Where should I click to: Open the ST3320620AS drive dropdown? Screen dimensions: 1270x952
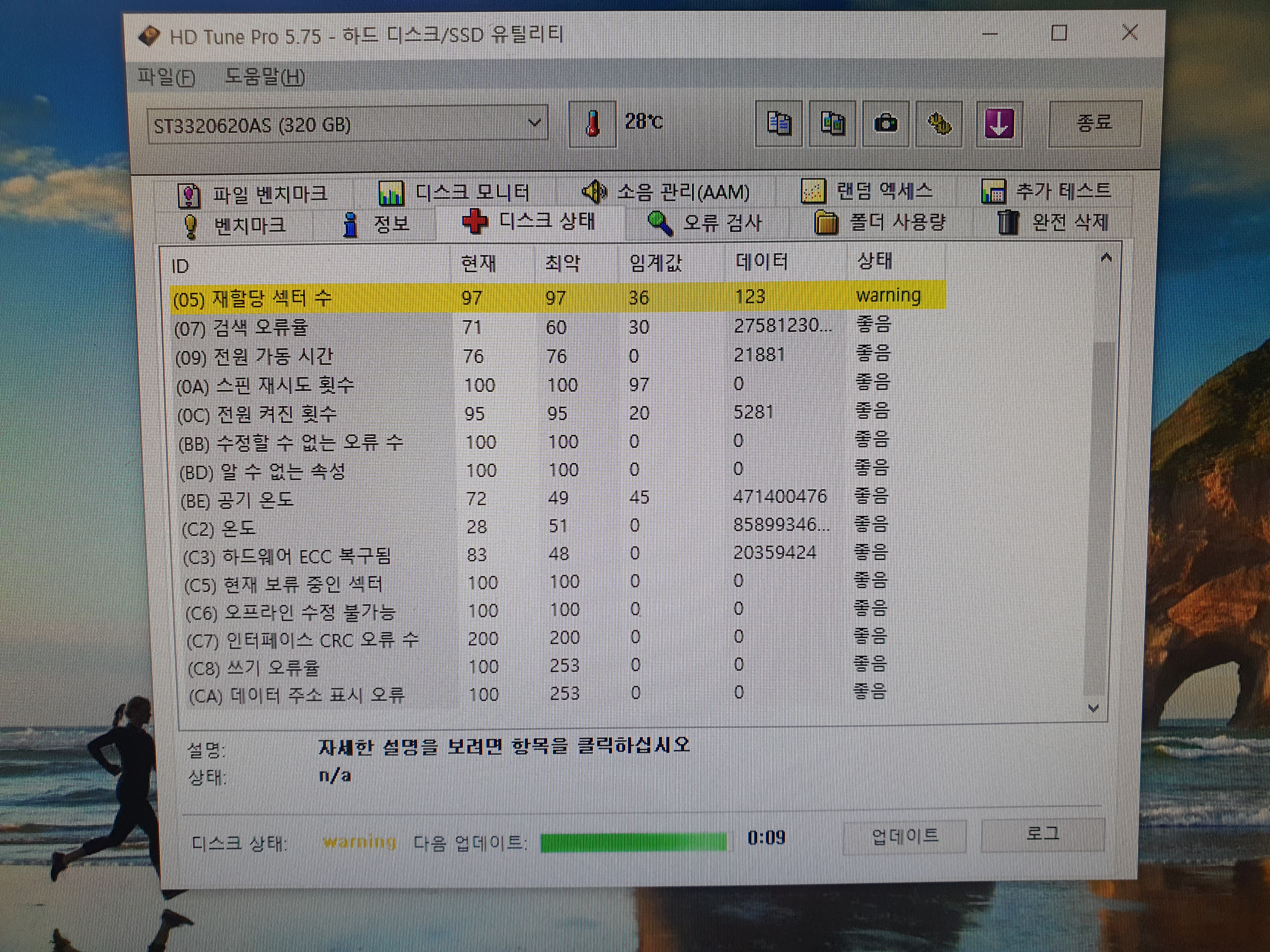(x=347, y=124)
